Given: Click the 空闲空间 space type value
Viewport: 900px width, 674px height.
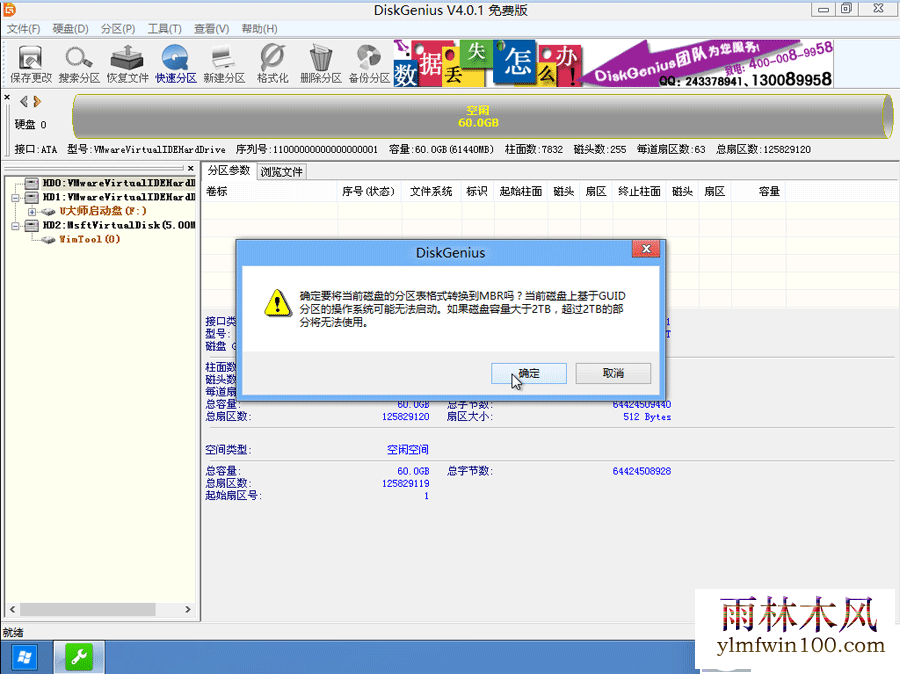Looking at the screenshot, I should point(408,450).
